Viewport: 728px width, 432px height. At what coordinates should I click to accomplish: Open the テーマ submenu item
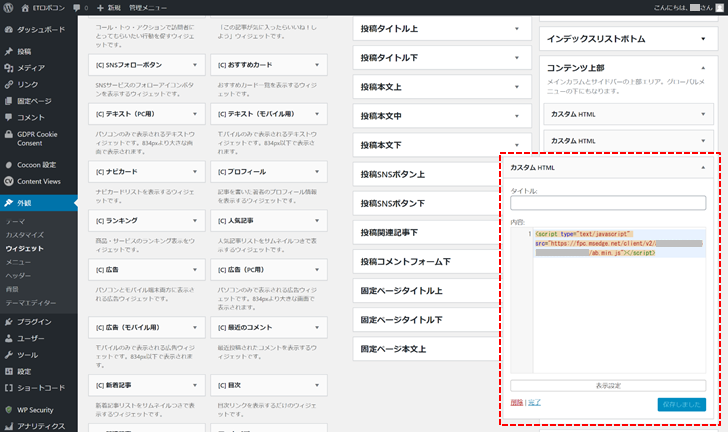point(15,222)
